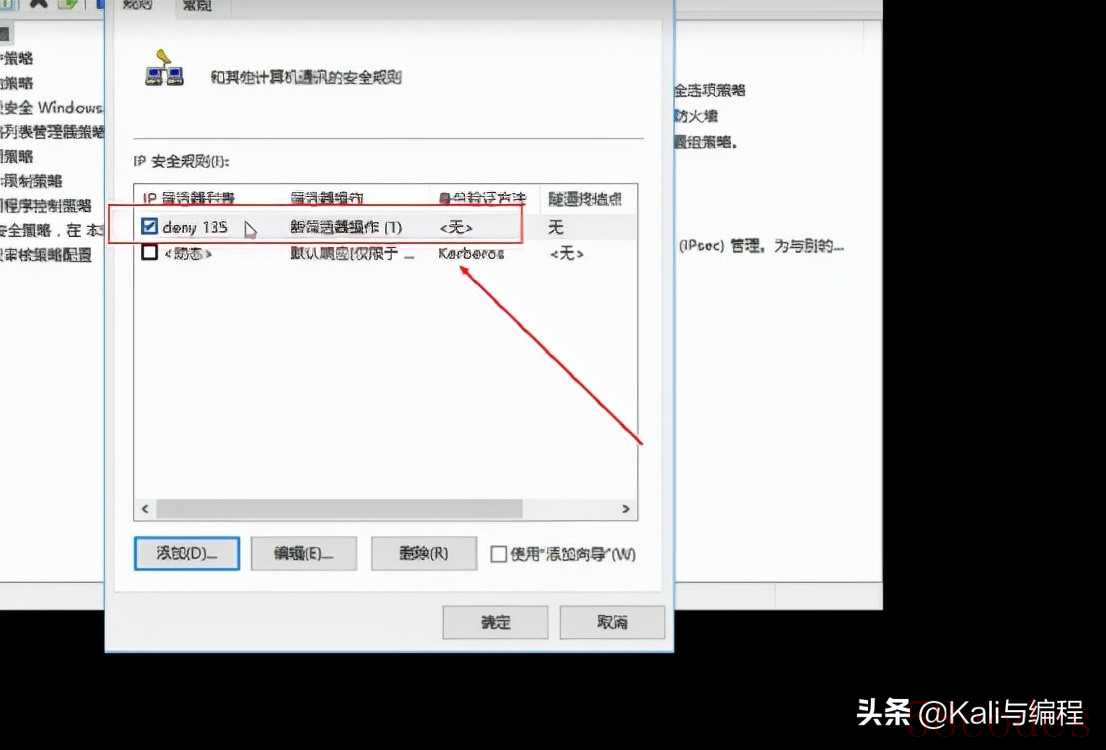The height and width of the screenshot is (750, 1106).
Task: Select the 默认响应(仅限于 ... cell
Action: pyautogui.click(x=352, y=253)
